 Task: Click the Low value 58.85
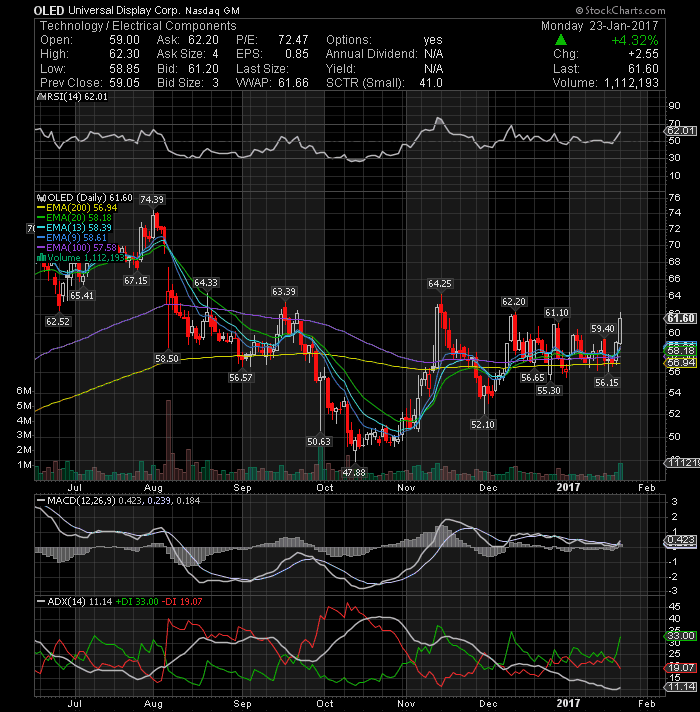124,69
